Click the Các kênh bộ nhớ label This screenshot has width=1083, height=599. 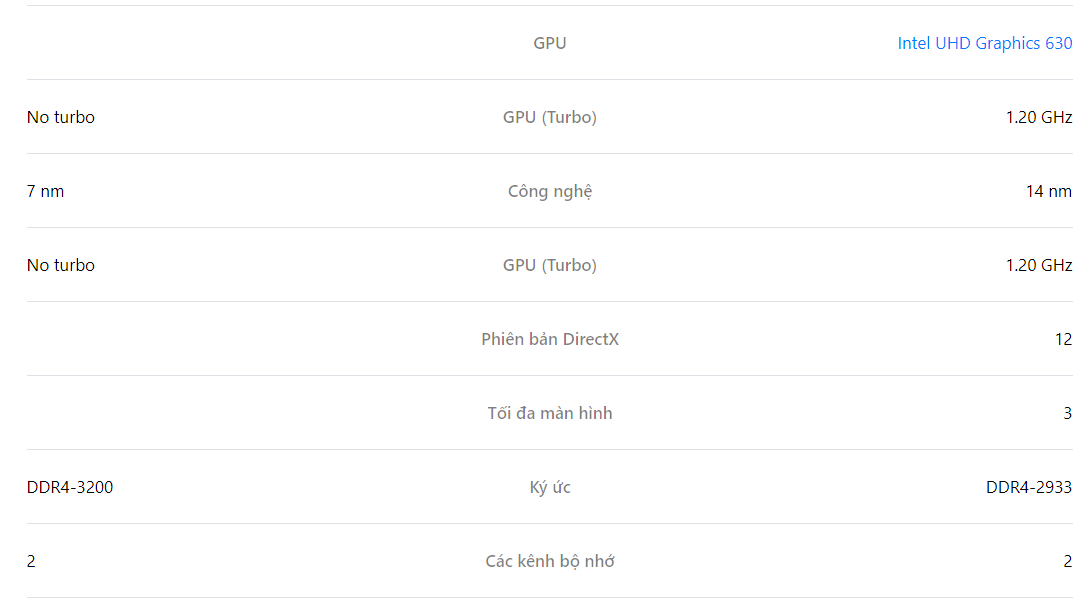pos(550,561)
